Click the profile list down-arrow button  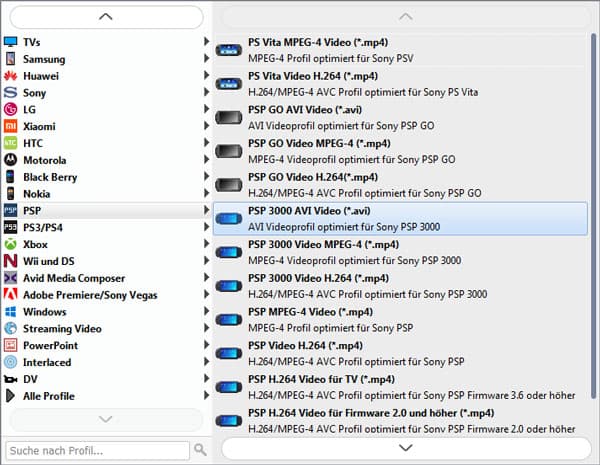(406, 448)
